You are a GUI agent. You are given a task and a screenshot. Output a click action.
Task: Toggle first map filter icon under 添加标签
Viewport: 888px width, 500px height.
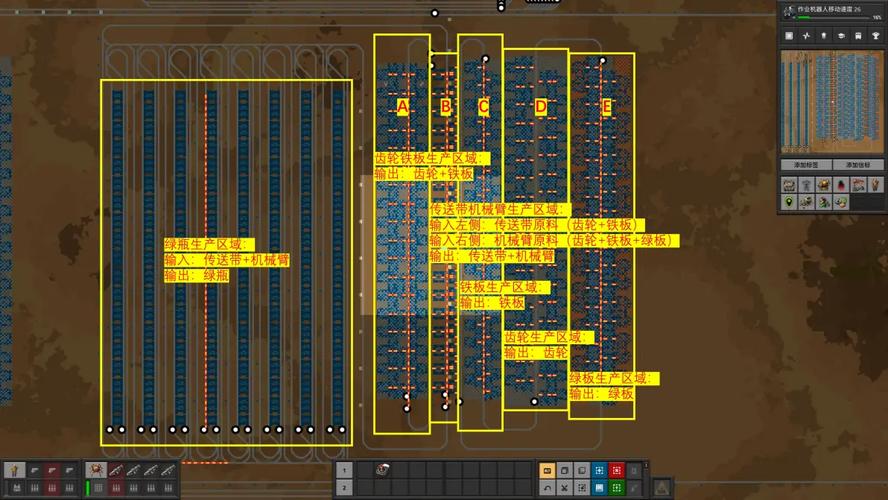[x=789, y=185]
